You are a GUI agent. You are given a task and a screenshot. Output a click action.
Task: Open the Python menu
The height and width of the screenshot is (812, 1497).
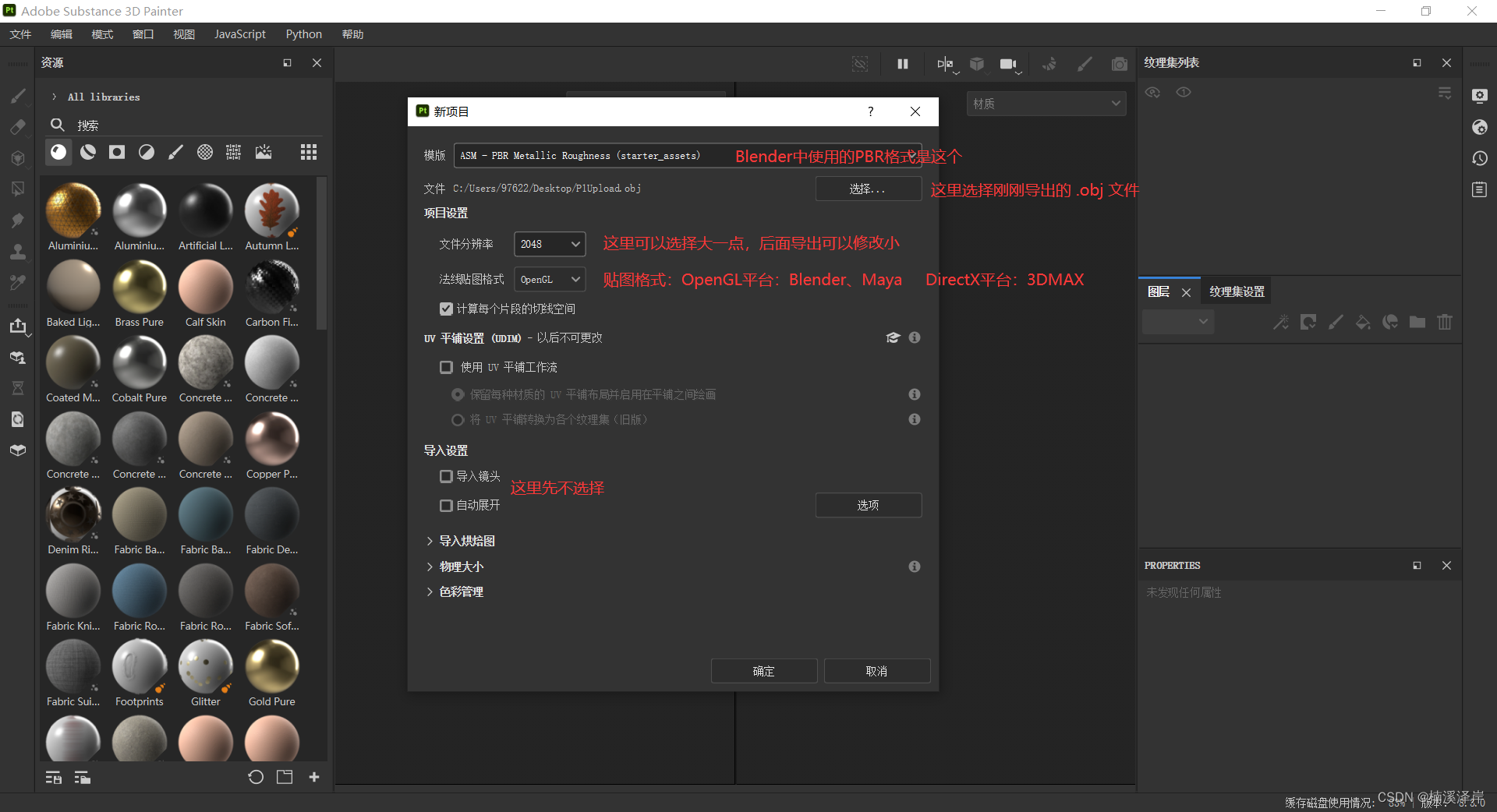pyautogui.click(x=303, y=34)
